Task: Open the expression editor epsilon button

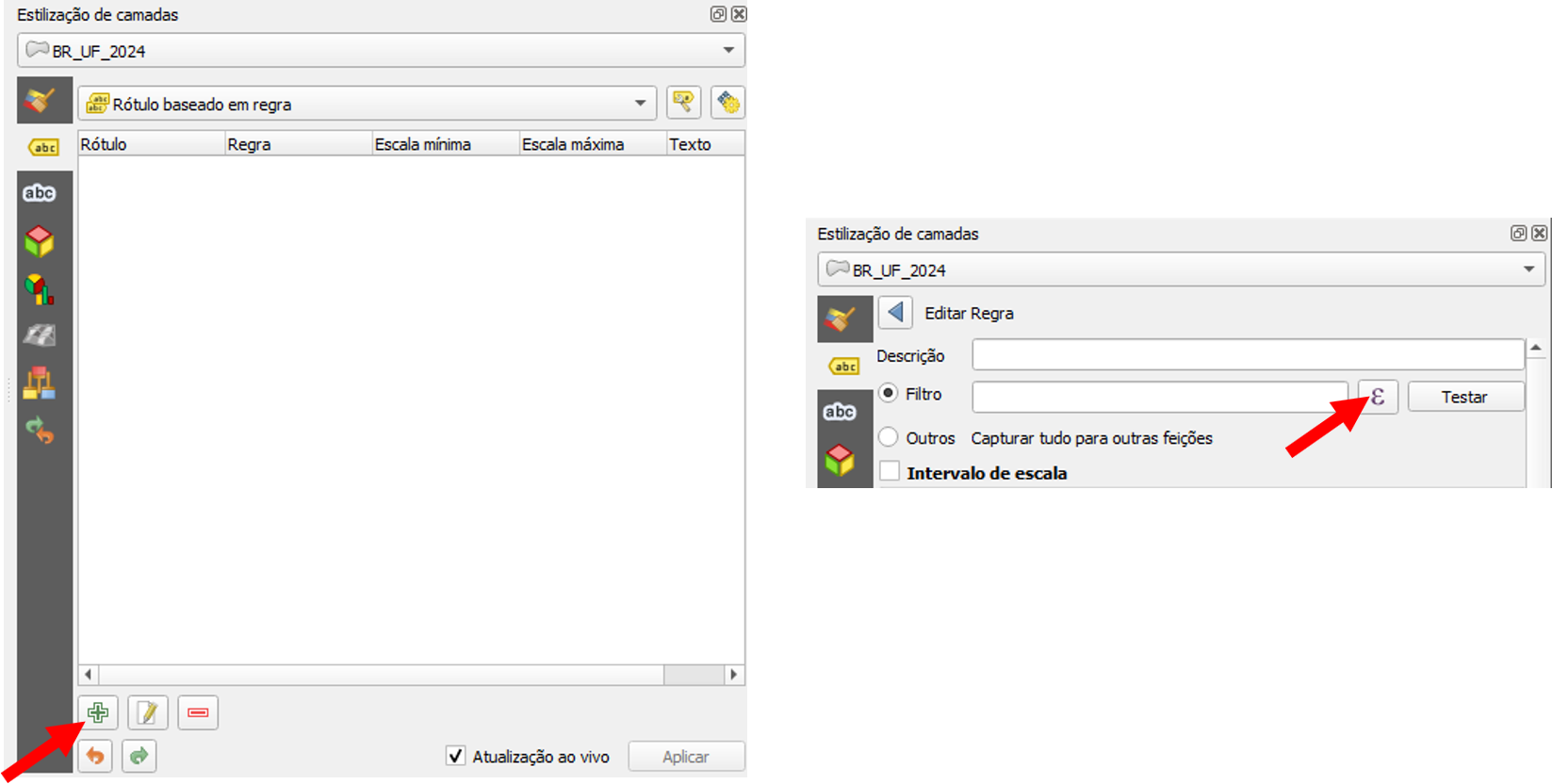Action: point(1378,397)
